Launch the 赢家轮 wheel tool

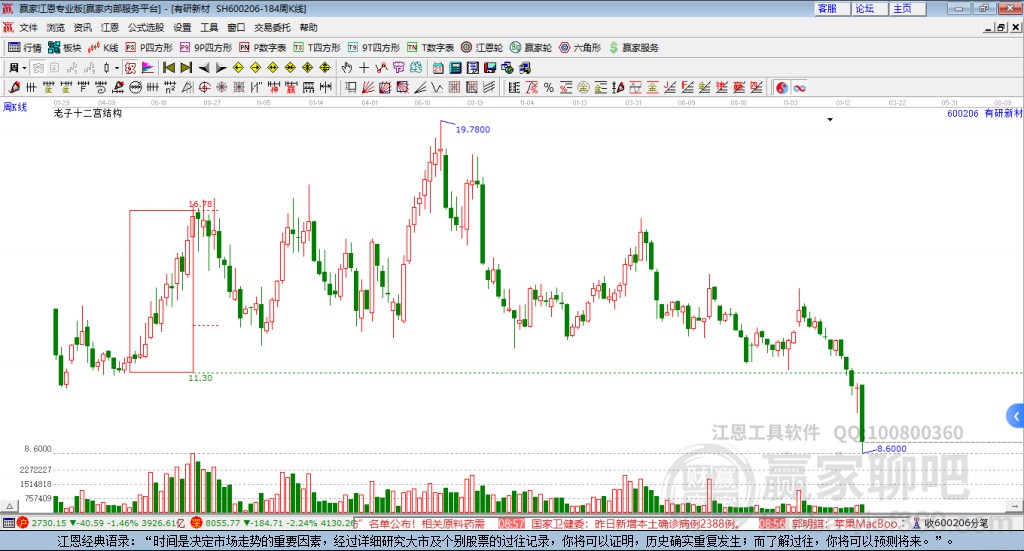pyautogui.click(x=531, y=48)
